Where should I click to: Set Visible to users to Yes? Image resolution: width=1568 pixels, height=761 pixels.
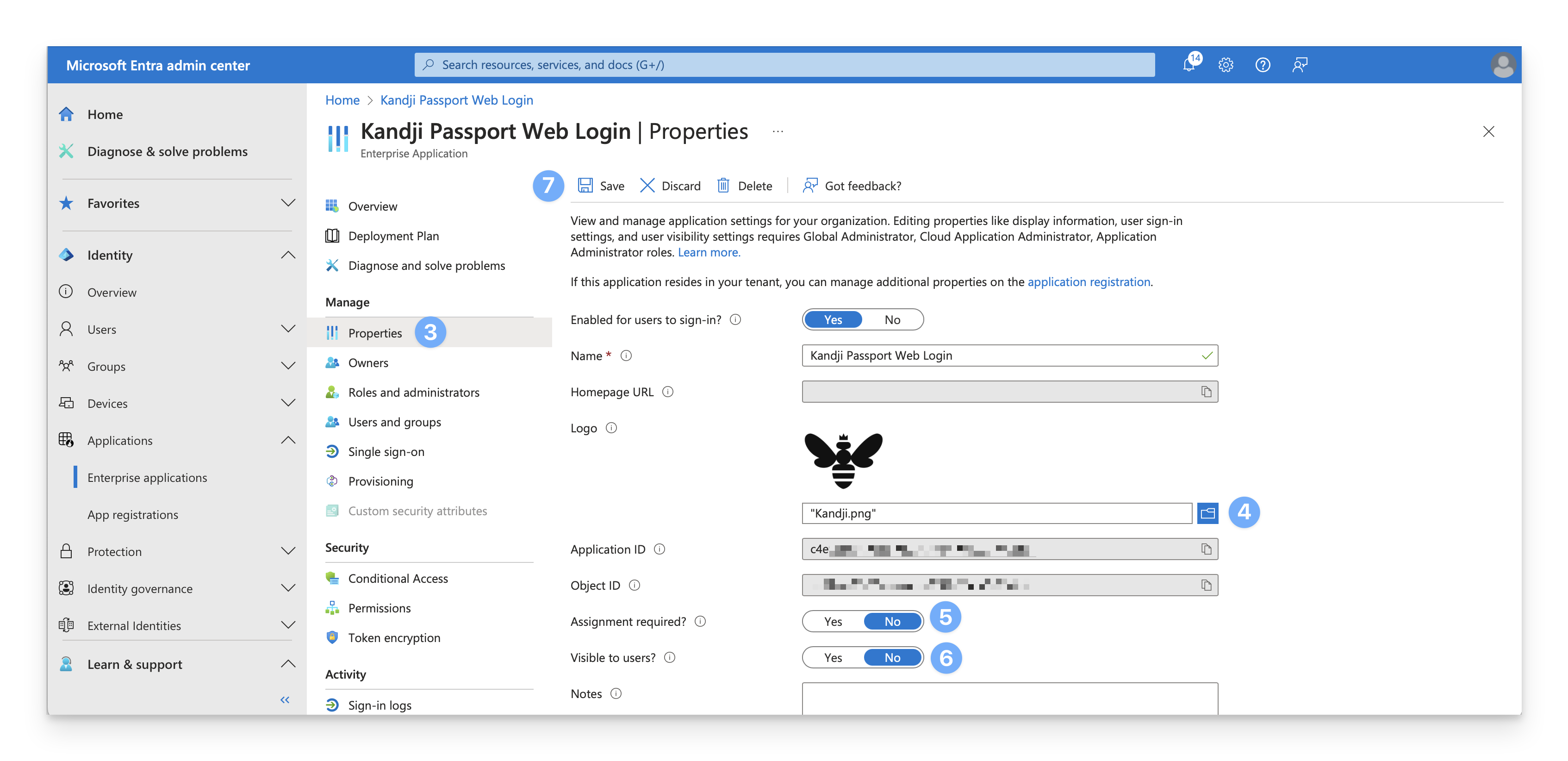[x=833, y=657]
